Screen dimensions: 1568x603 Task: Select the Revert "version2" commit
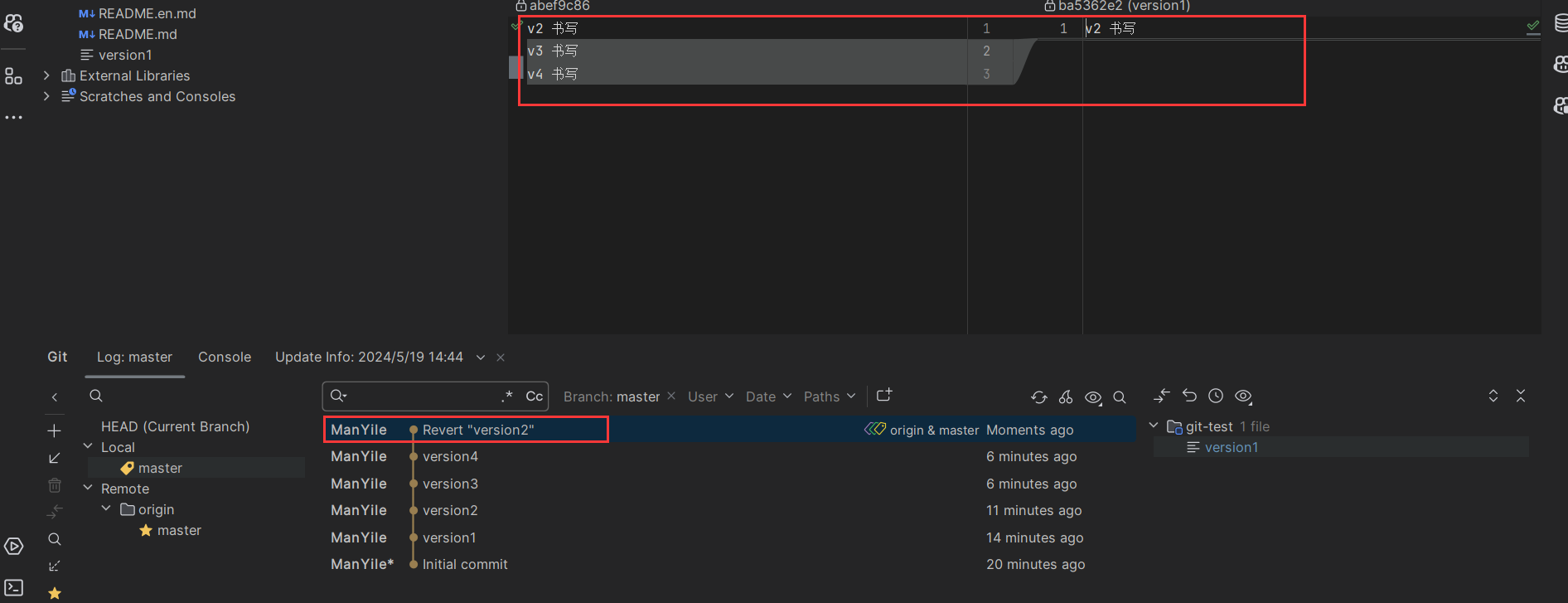point(729,430)
